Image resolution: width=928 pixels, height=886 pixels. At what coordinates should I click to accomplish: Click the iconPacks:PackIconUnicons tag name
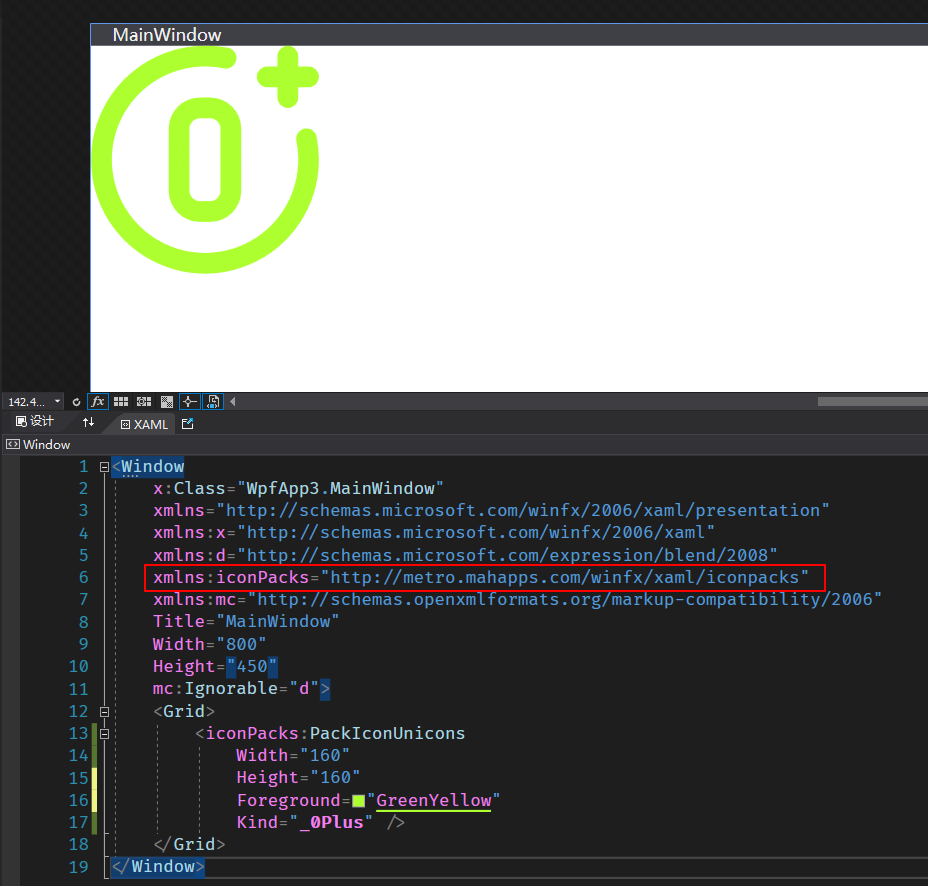pos(336,733)
